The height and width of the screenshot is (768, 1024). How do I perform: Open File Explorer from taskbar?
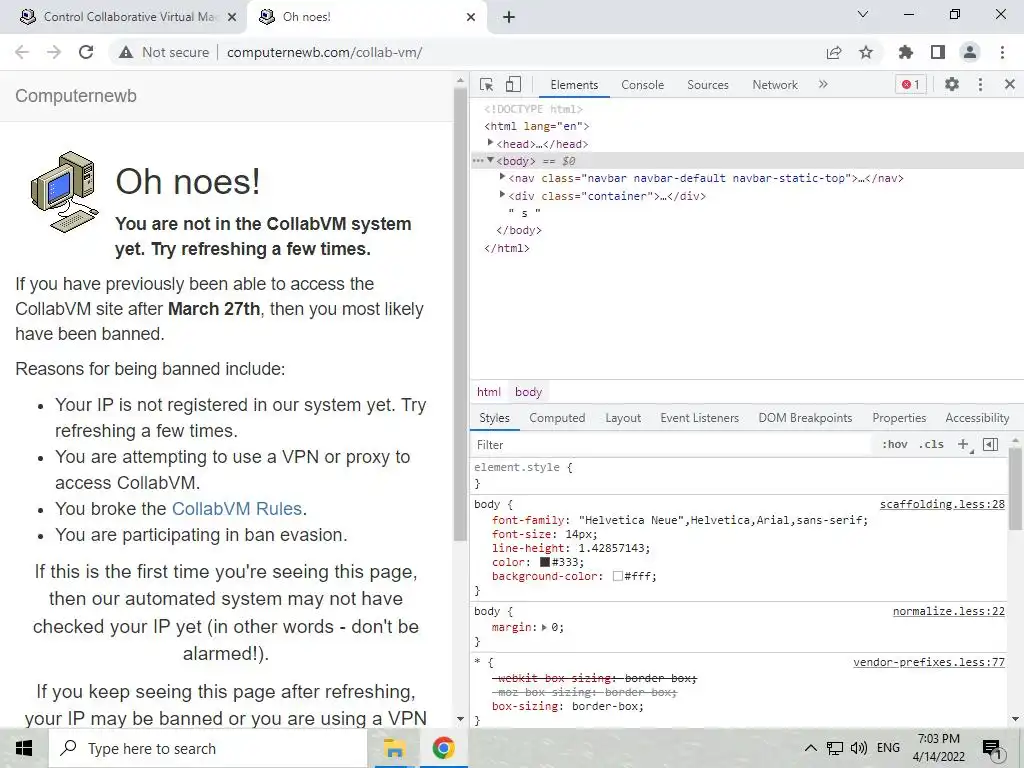pyautogui.click(x=394, y=748)
